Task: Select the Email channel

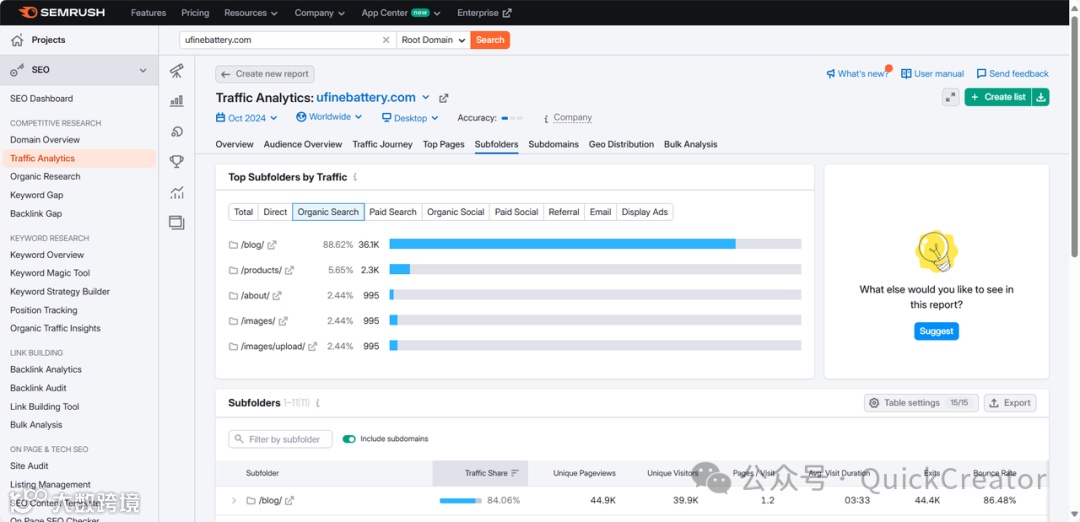Action: [600, 212]
